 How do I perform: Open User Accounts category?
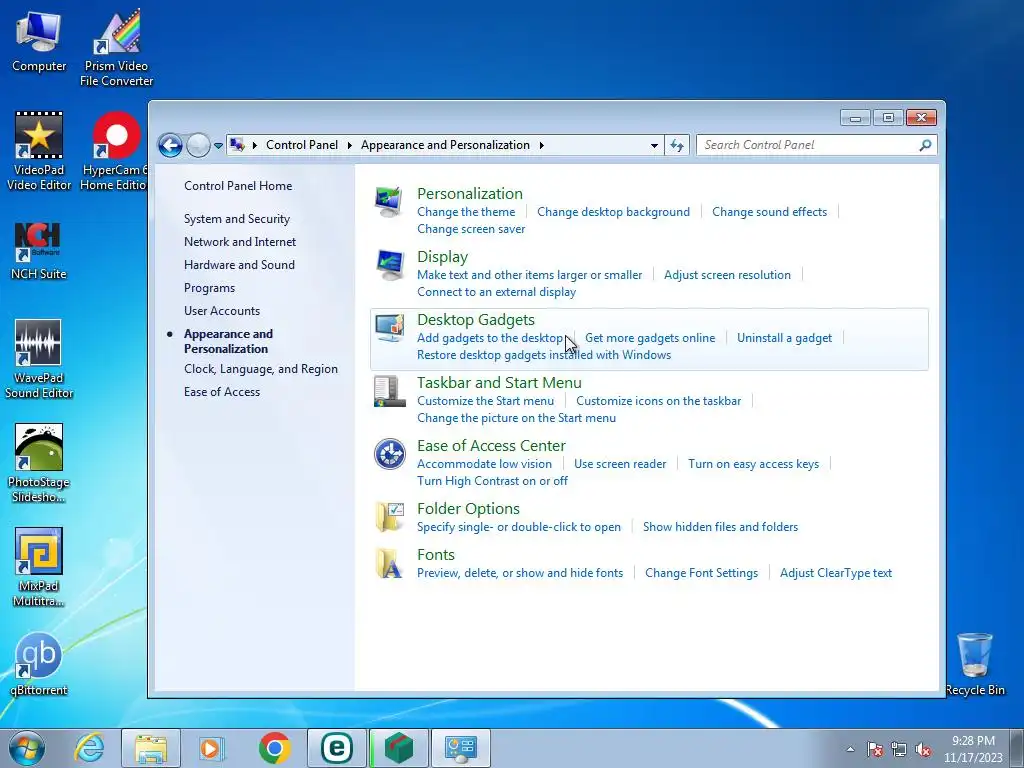[x=221, y=311]
